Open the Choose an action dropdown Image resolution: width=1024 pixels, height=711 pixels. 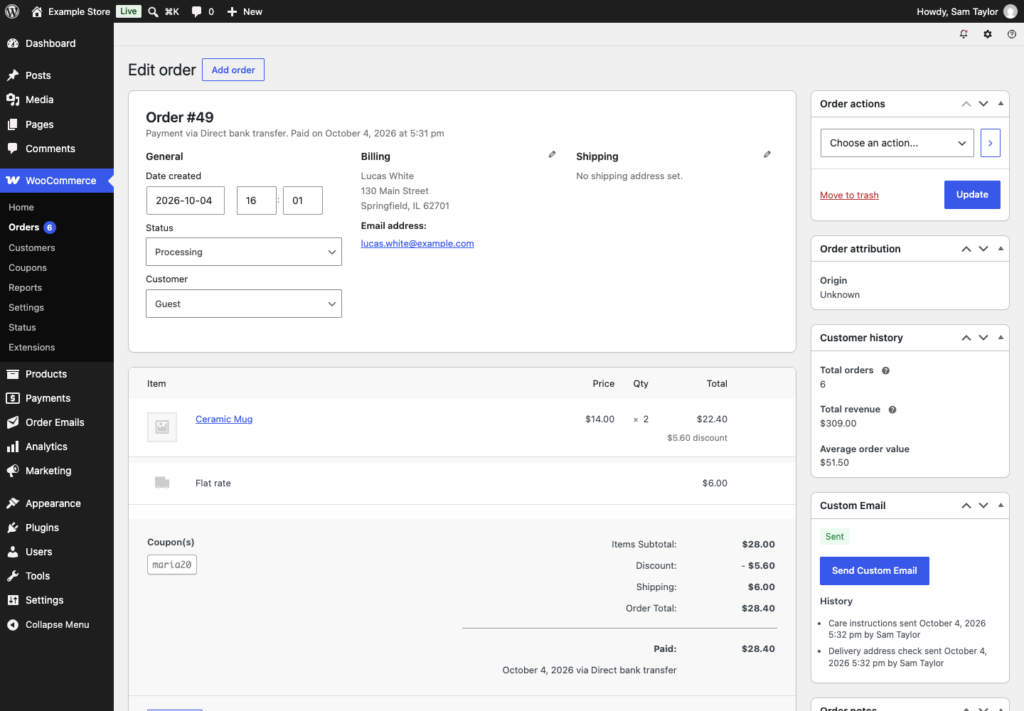(x=897, y=143)
